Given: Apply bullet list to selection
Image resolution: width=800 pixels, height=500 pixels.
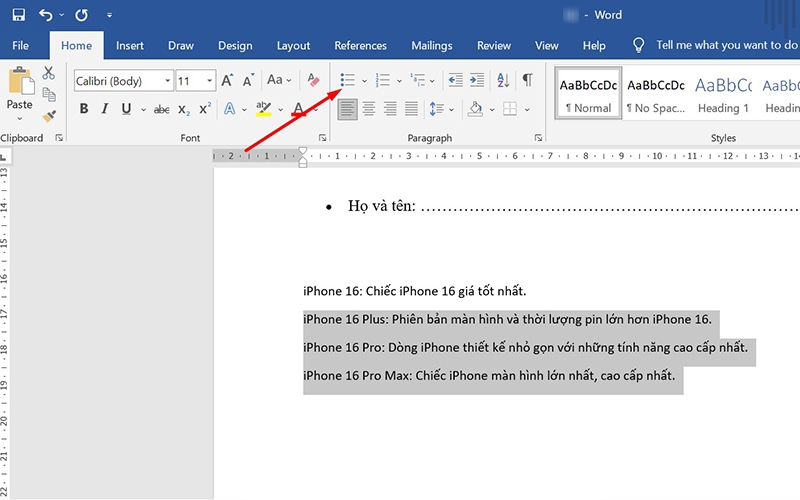Looking at the screenshot, I should pyautogui.click(x=347, y=80).
